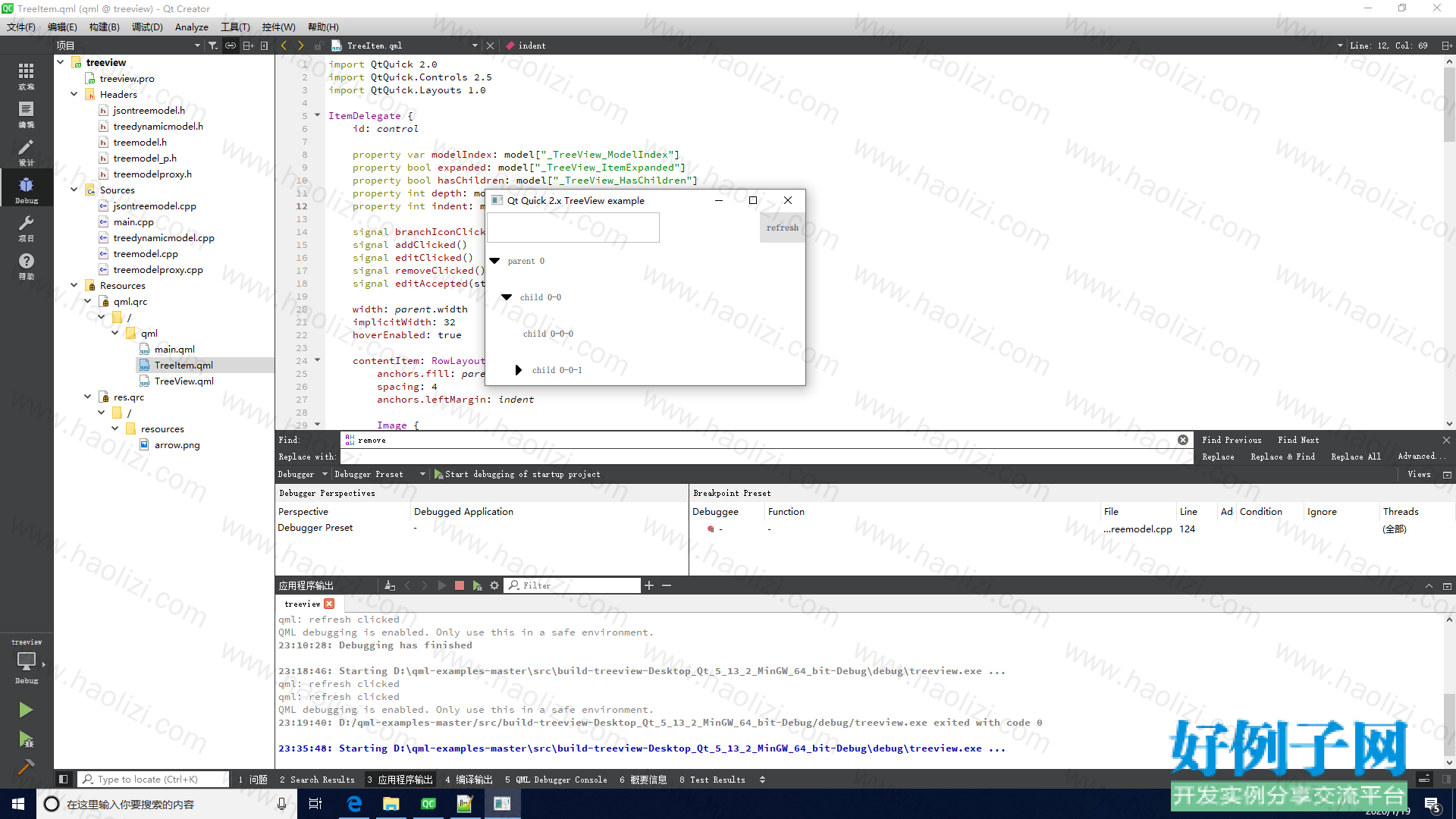Click Replace All
This screenshot has height=819, width=1456.
[x=1356, y=457]
